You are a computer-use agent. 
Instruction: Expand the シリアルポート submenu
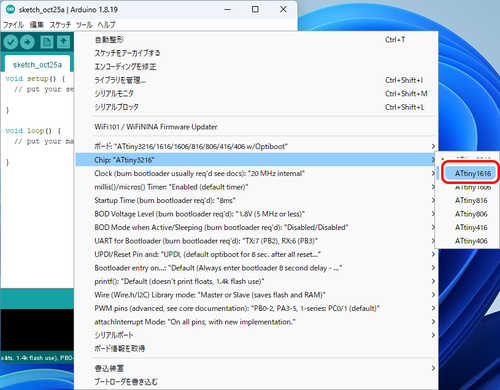tap(256, 335)
